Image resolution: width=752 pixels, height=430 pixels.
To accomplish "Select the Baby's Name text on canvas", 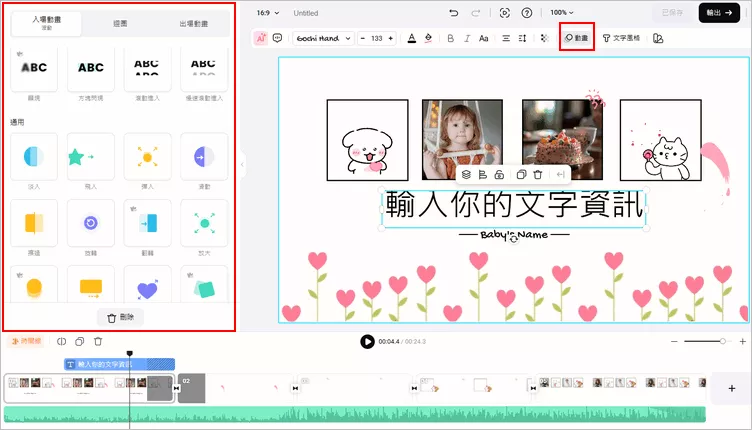I will [514, 234].
